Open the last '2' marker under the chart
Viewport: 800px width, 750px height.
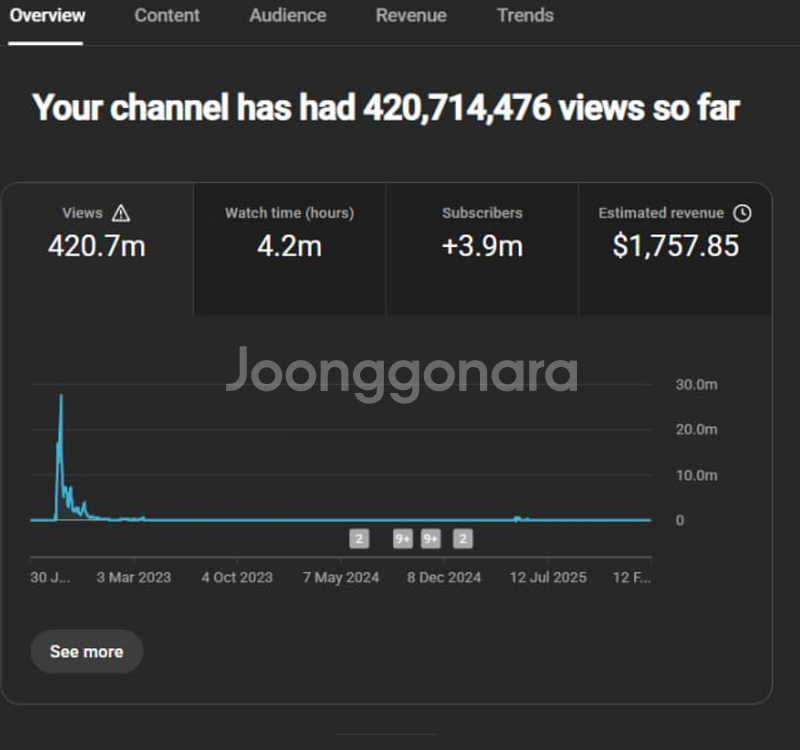click(462, 539)
